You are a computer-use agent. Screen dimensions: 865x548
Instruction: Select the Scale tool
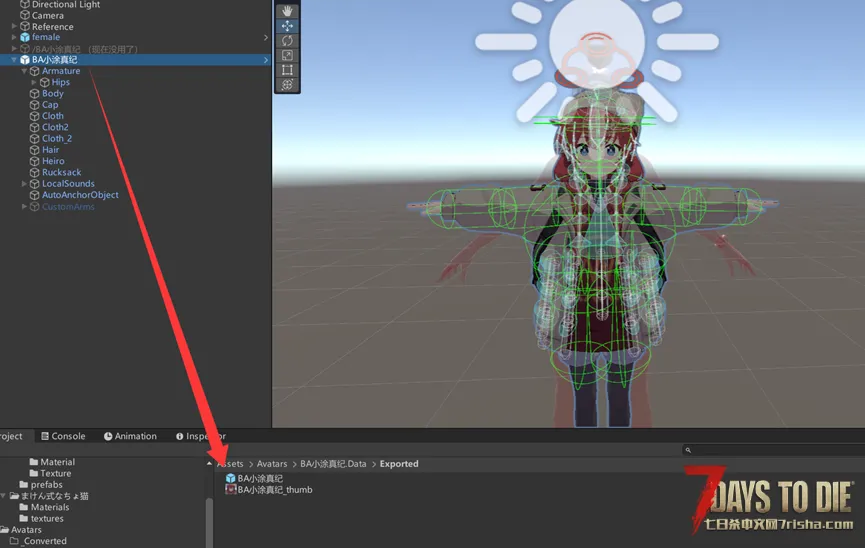(x=288, y=56)
